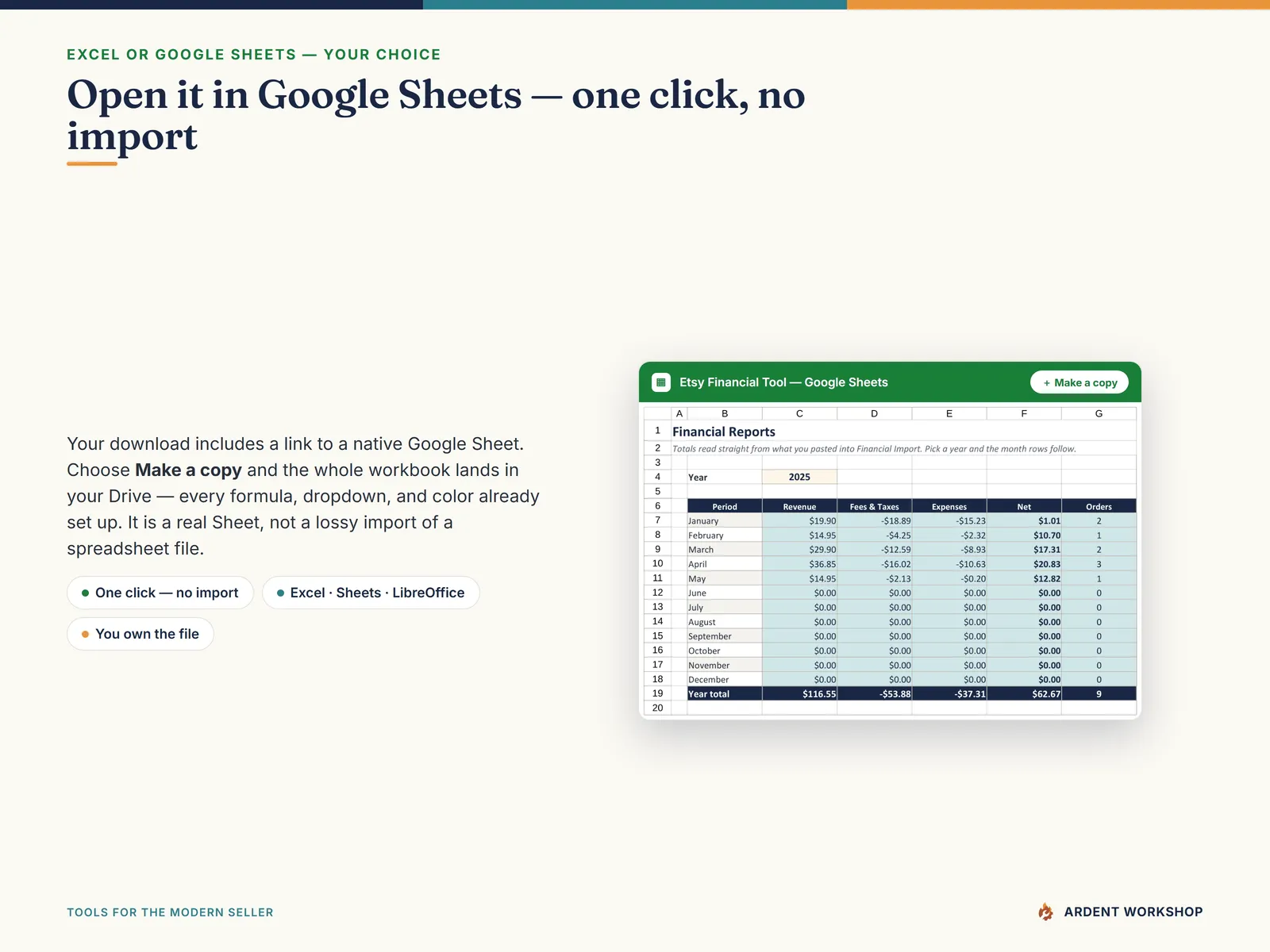Click the May row label

725,578
